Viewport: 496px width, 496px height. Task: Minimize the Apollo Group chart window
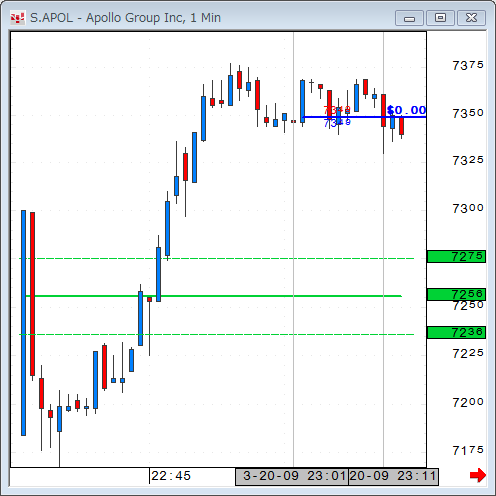coord(409,18)
